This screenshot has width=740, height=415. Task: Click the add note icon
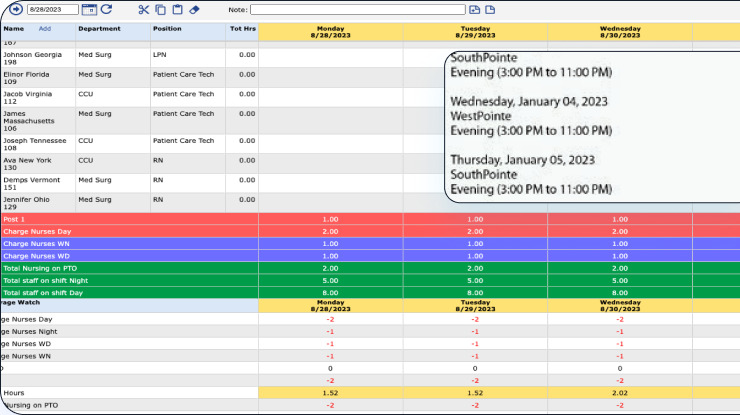coord(475,9)
